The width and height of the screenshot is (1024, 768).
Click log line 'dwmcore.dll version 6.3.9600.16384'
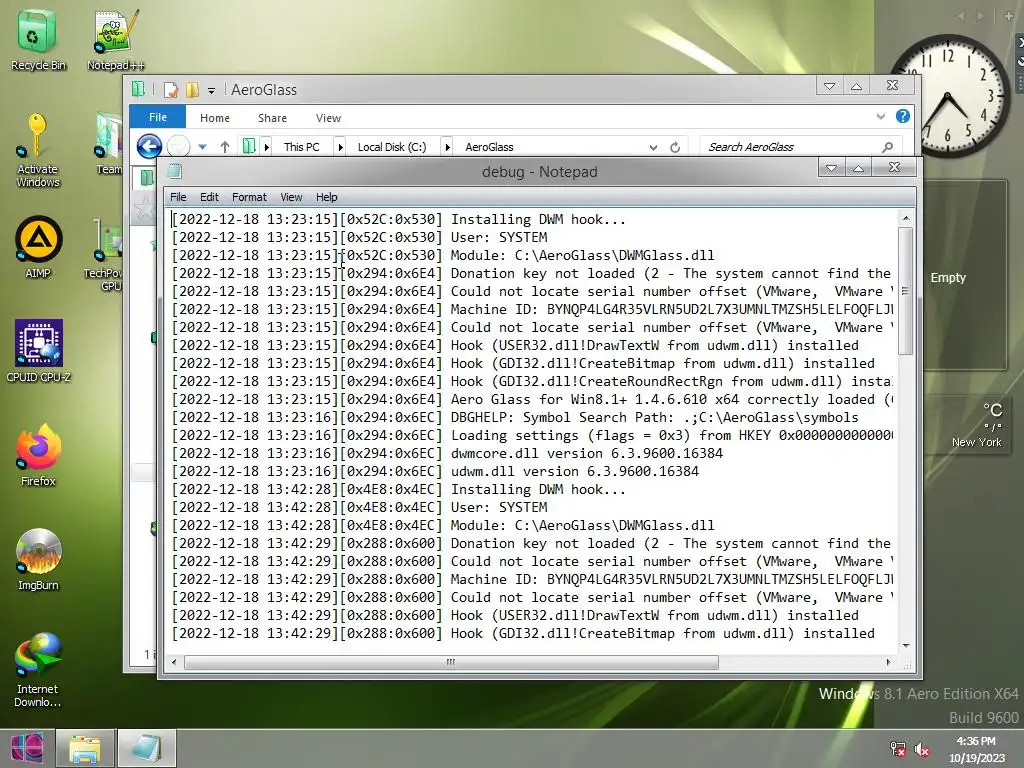pyautogui.click(x=447, y=453)
